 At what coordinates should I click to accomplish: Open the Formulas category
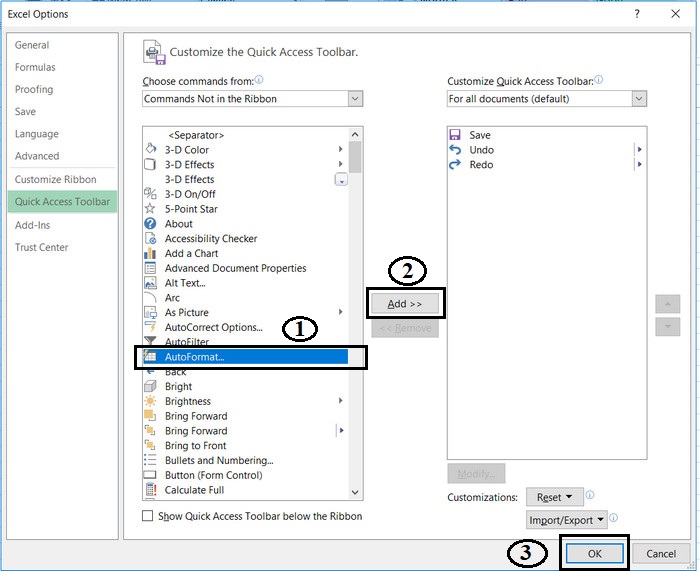coord(35,67)
